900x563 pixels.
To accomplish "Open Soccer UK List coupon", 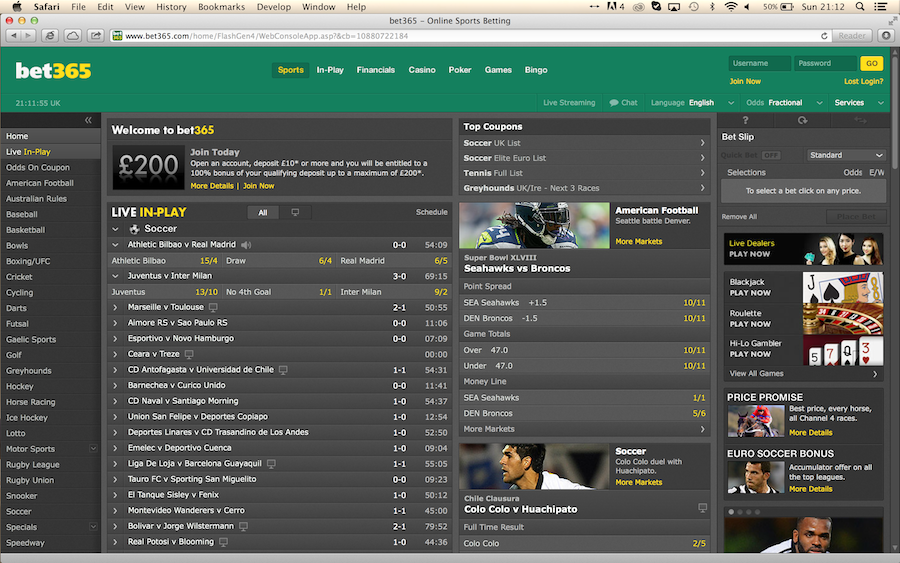I will pyautogui.click(x=584, y=143).
